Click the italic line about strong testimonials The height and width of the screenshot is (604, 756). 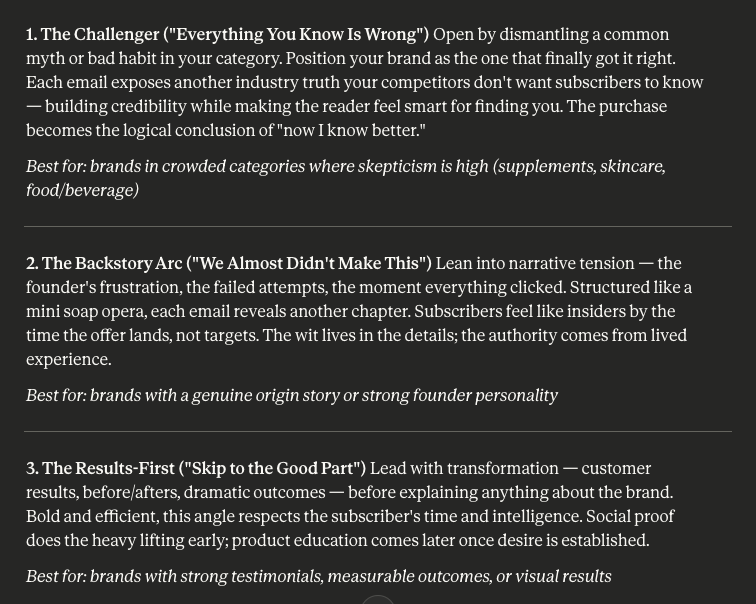pos(319,577)
